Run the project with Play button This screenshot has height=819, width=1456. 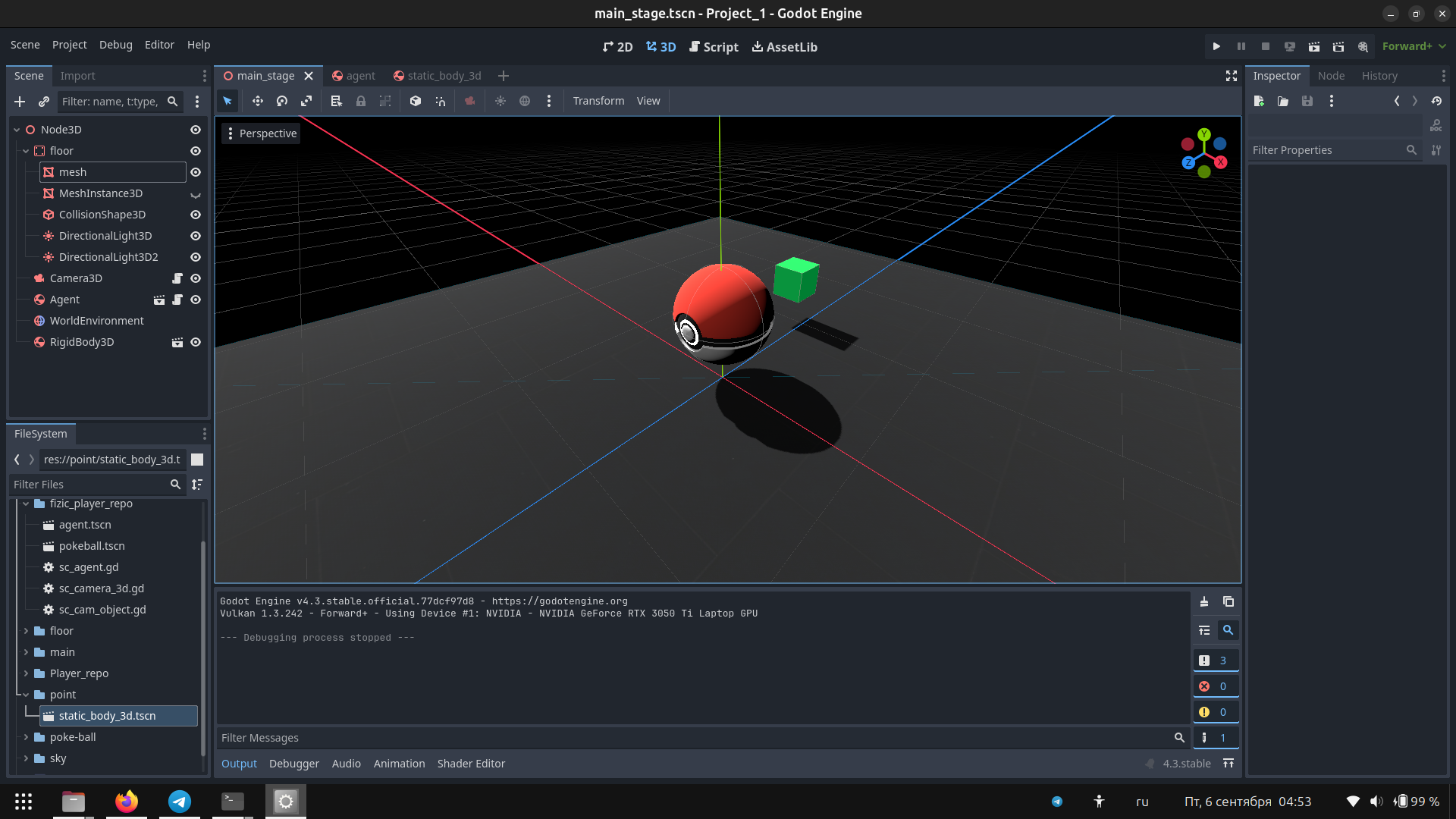(x=1216, y=46)
